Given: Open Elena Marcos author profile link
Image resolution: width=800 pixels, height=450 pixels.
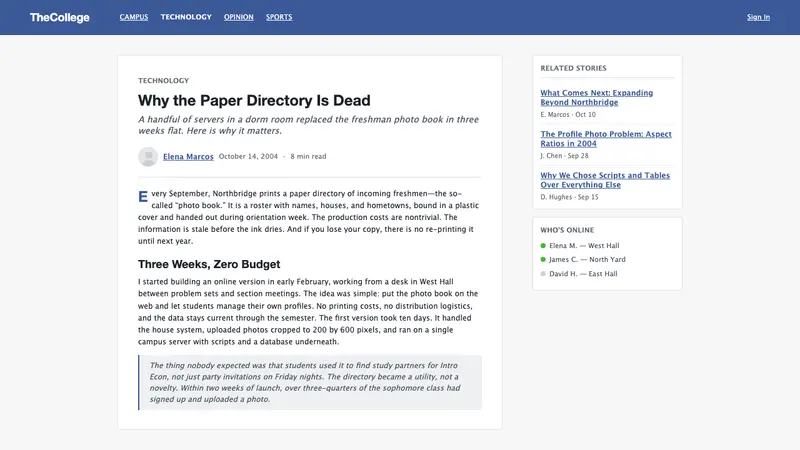Looking at the screenshot, I should point(188,157).
